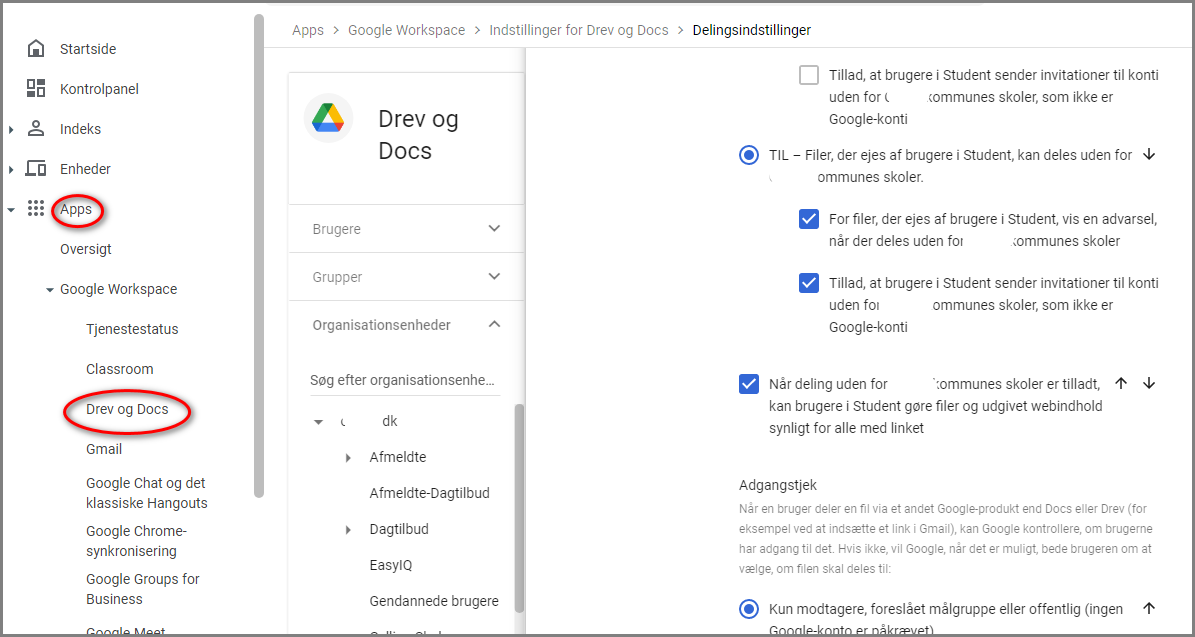Screen dimensions: 1195x637
Task: Uncheck 'vis en advarsel' warning checkbox
Action: (x=809, y=219)
